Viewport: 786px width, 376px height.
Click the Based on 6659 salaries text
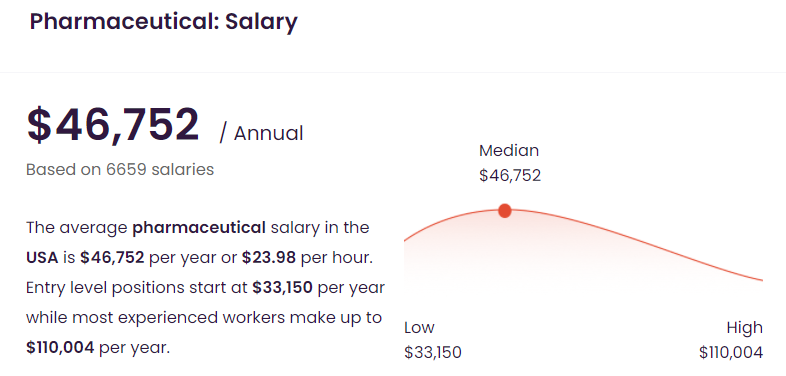pos(120,169)
